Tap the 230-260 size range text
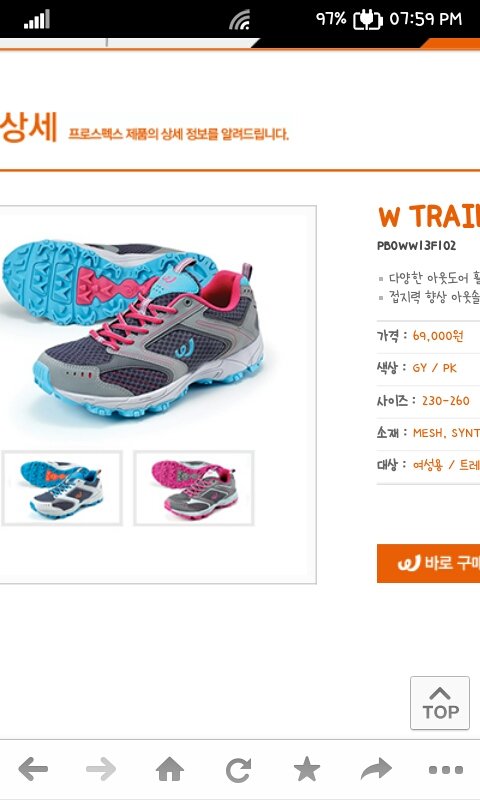Screen dimensions: 480x800 (x=445, y=401)
